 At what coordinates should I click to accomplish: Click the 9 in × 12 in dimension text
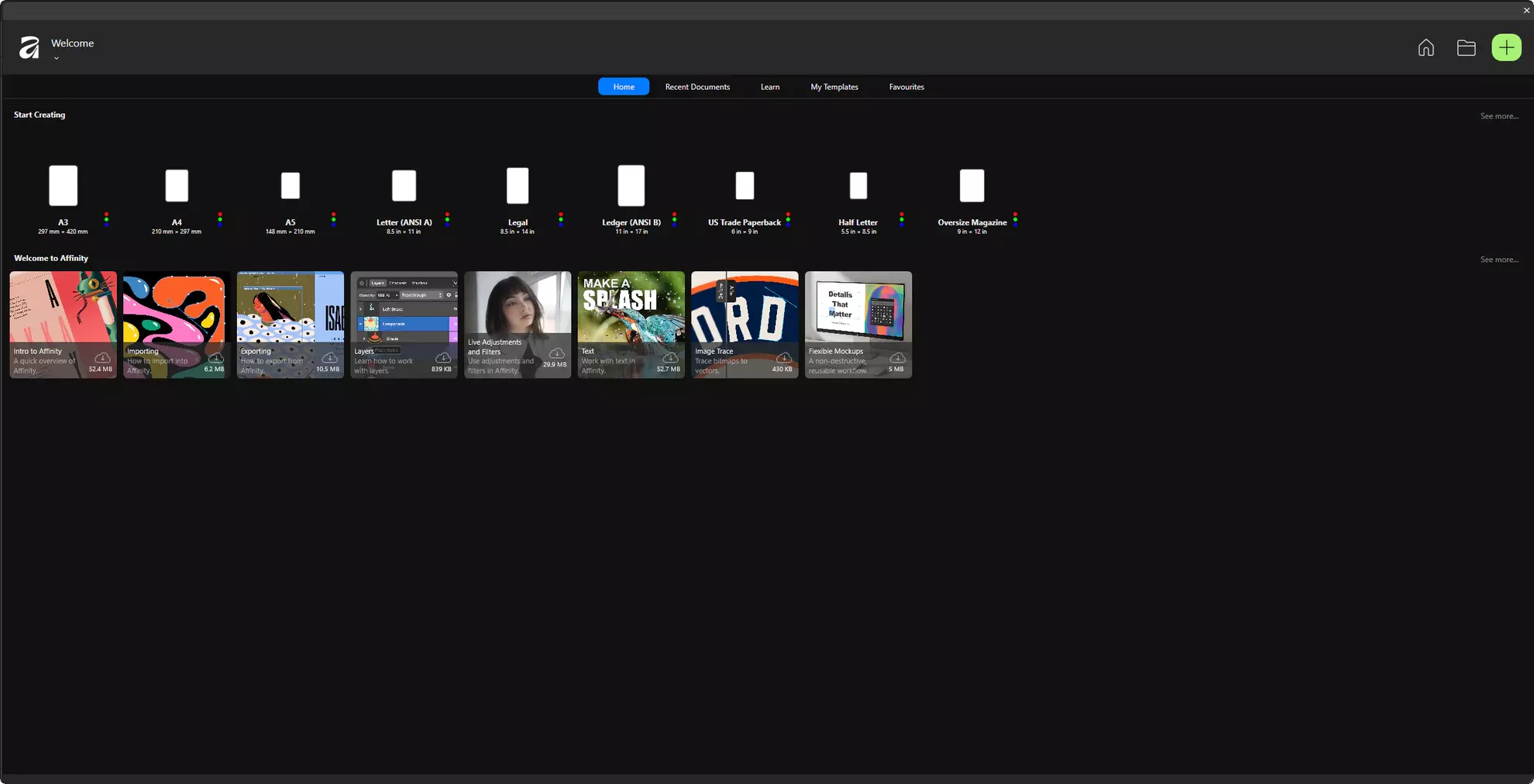pyautogui.click(x=972, y=232)
